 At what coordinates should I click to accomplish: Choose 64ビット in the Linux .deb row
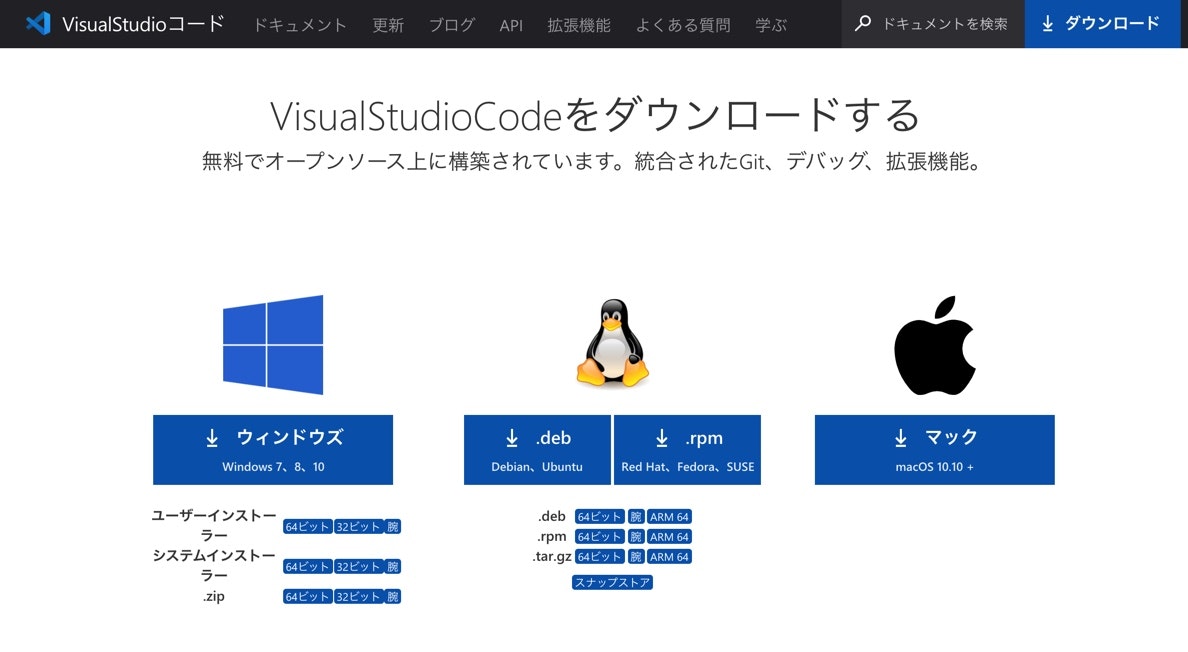coord(599,516)
